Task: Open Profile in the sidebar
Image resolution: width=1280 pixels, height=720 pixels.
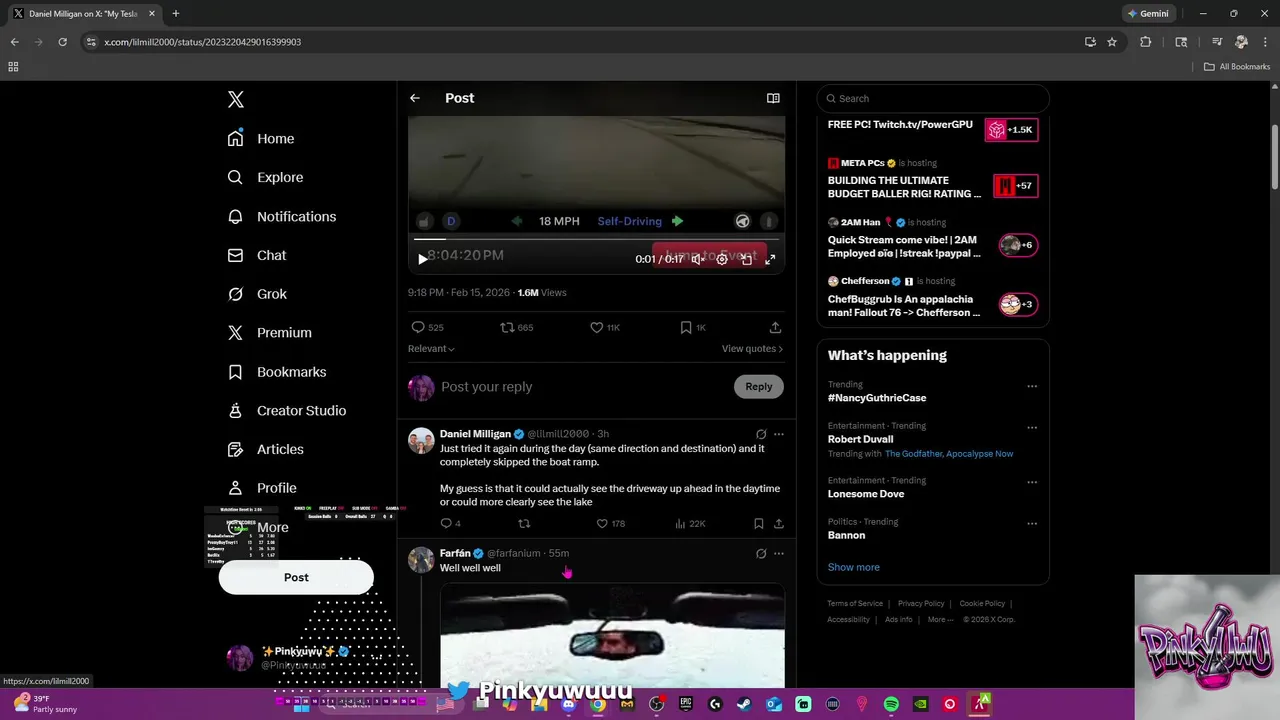Action: click(262, 488)
